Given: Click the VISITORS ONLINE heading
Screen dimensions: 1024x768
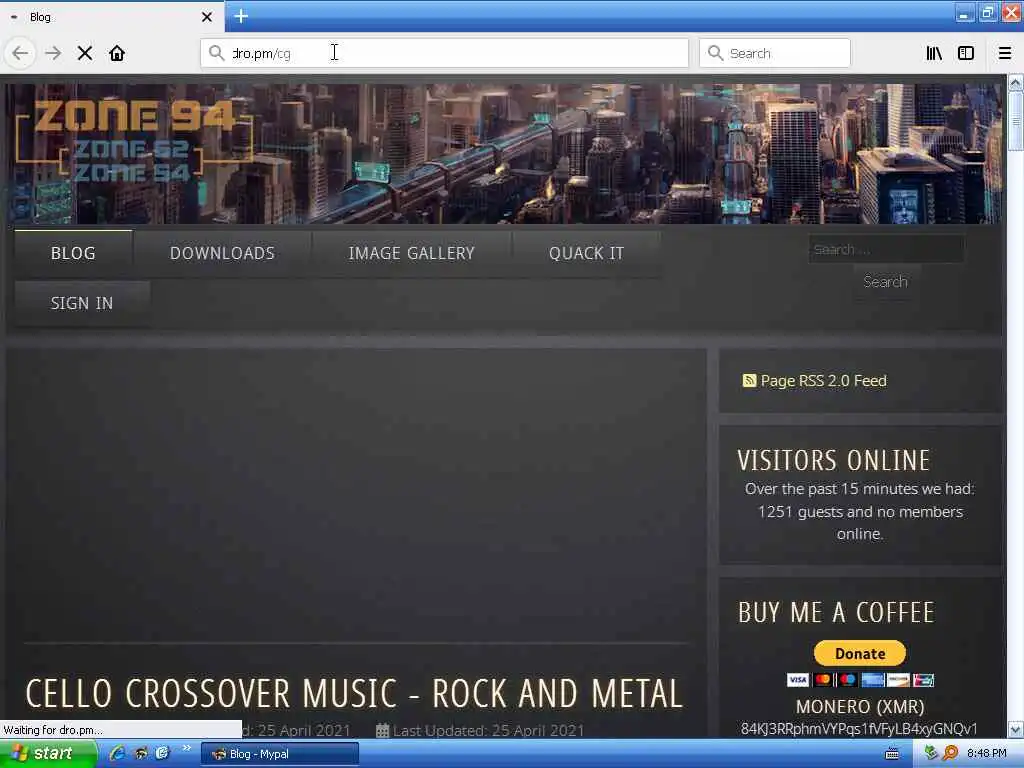Looking at the screenshot, I should coord(833,460).
